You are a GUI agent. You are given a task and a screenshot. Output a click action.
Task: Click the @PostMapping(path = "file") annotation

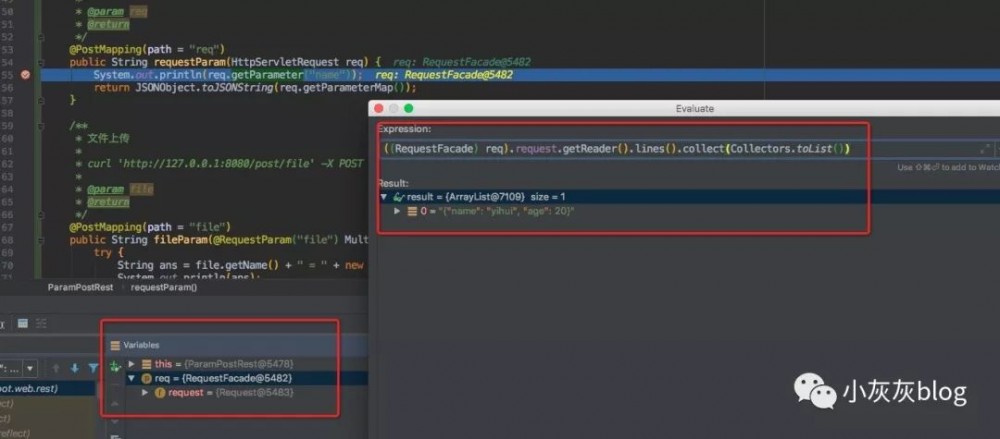(150, 227)
